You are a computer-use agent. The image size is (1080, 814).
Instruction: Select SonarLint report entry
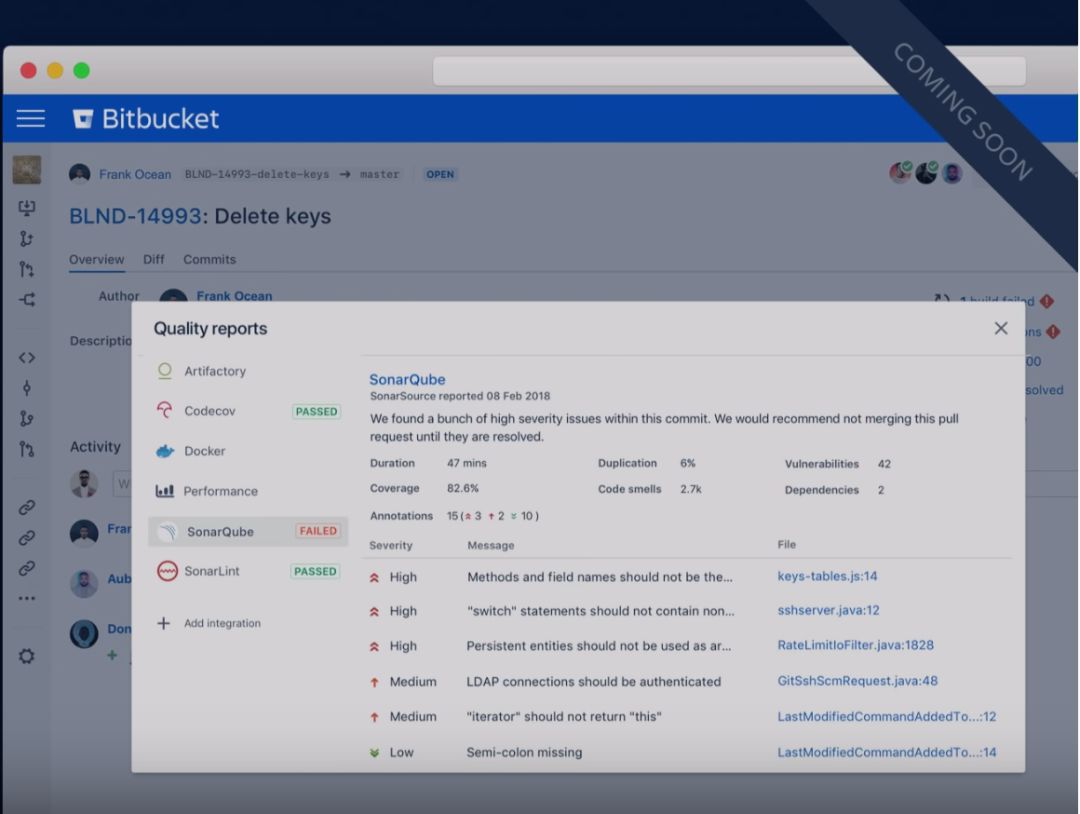point(248,572)
